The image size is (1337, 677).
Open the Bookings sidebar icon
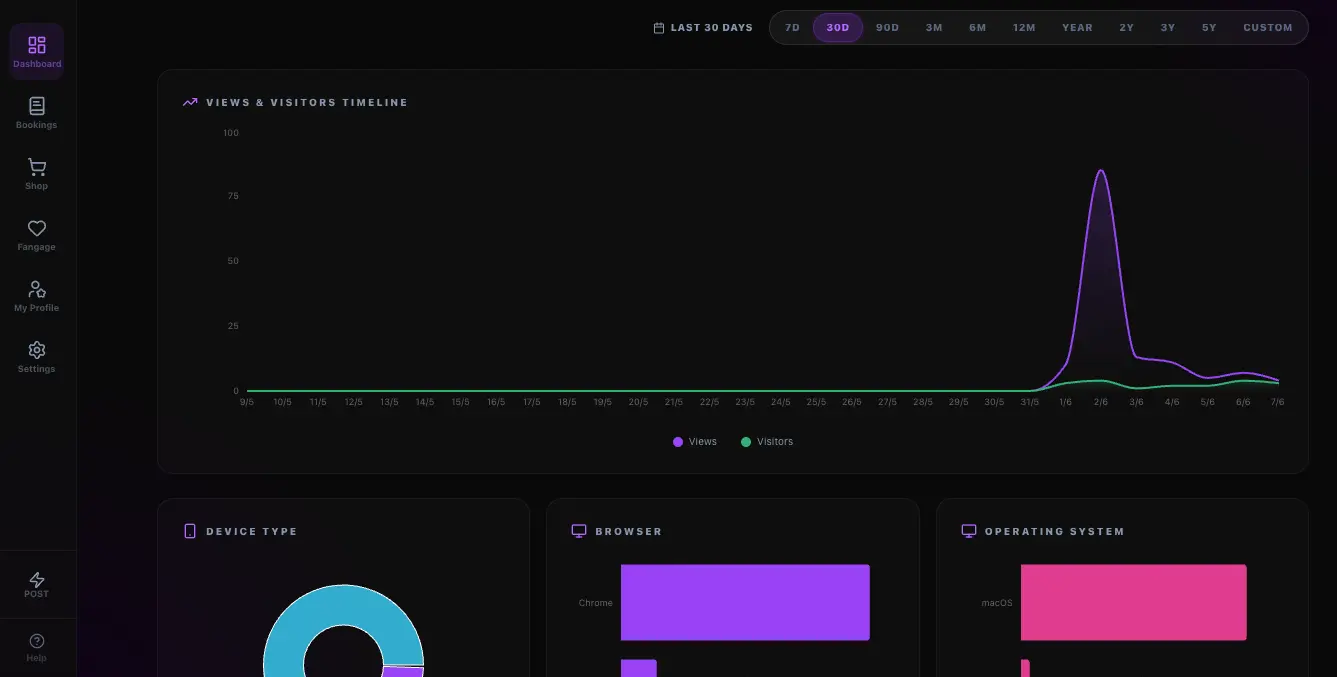point(37,106)
